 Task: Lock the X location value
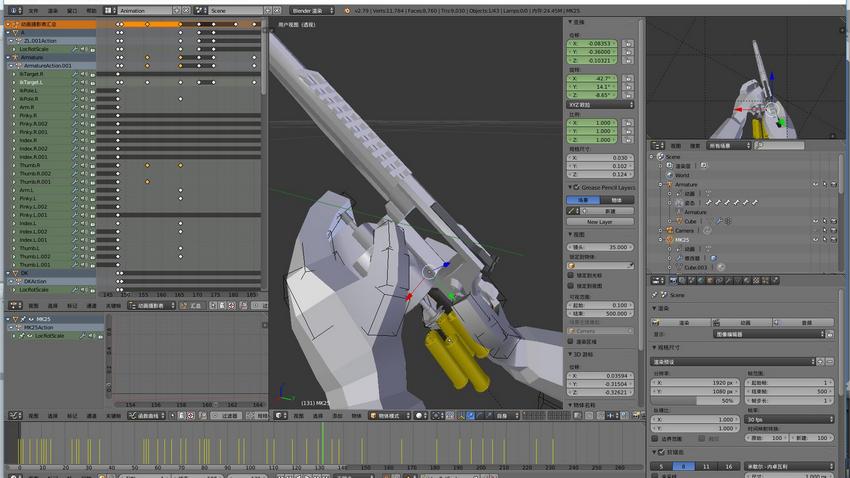[x=628, y=44]
